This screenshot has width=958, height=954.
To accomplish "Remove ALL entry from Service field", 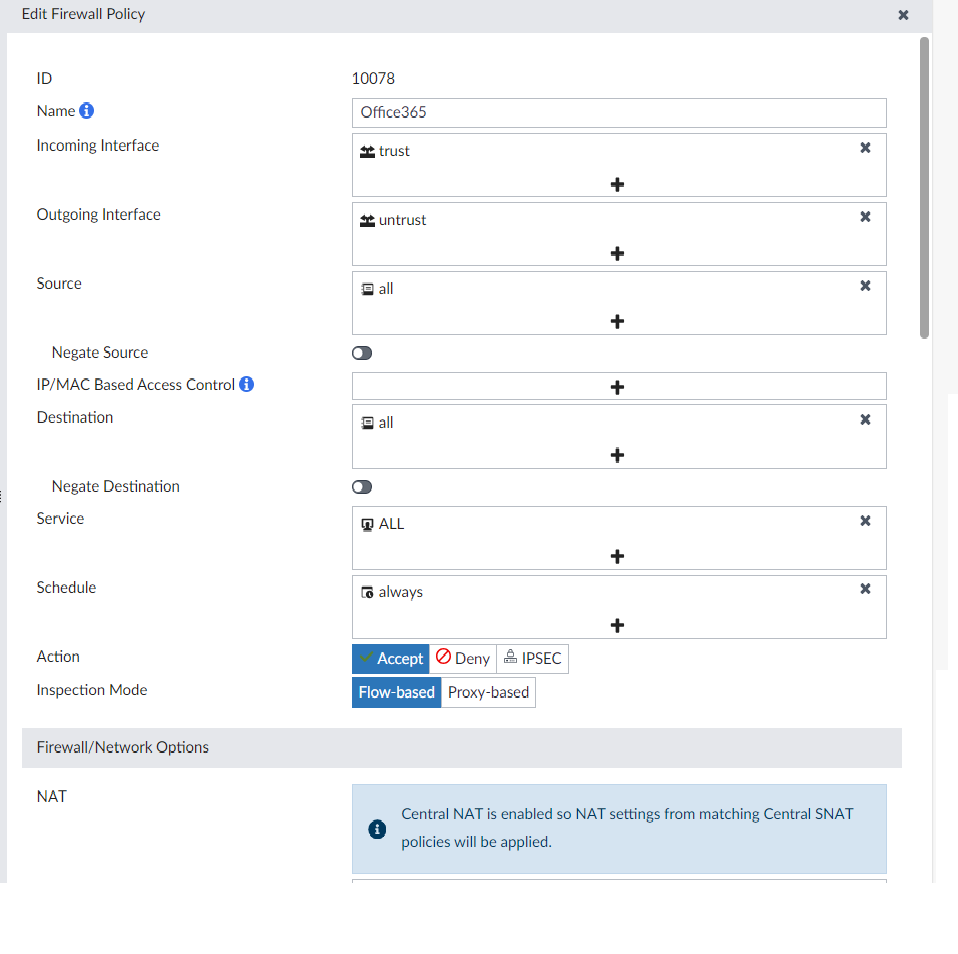I will pos(866,521).
